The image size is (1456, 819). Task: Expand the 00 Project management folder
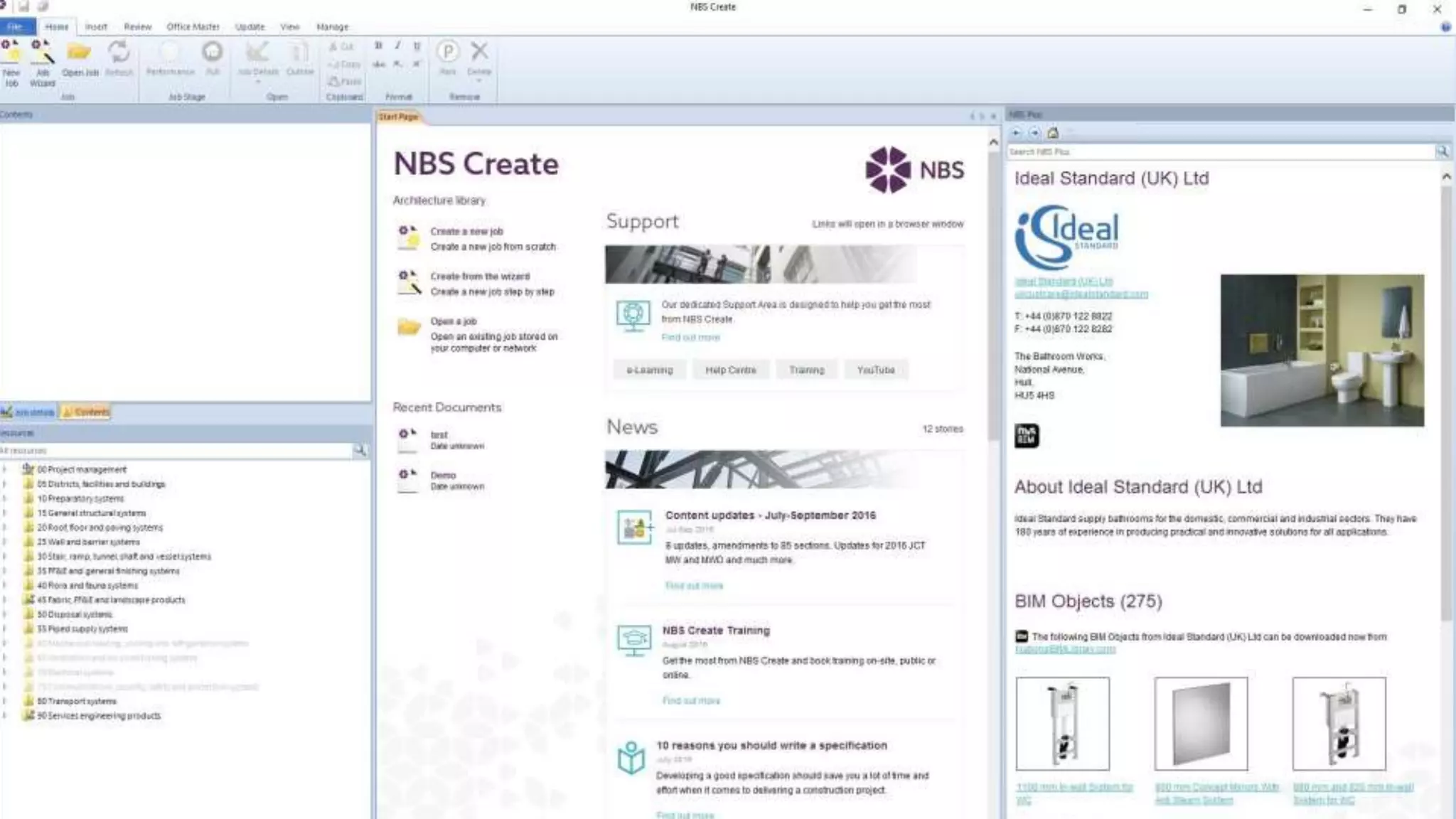coord(5,469)
